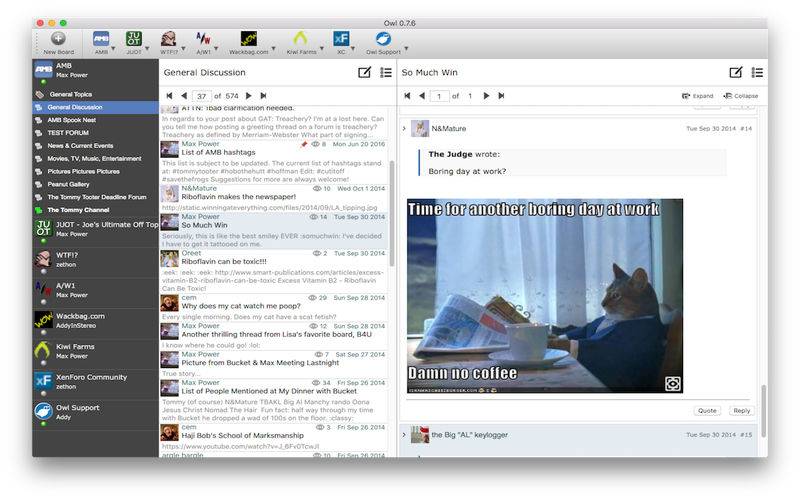Click N&Mature avatar in post #14
This screenshot has height=500, width=800.
(x=420, y=129)
